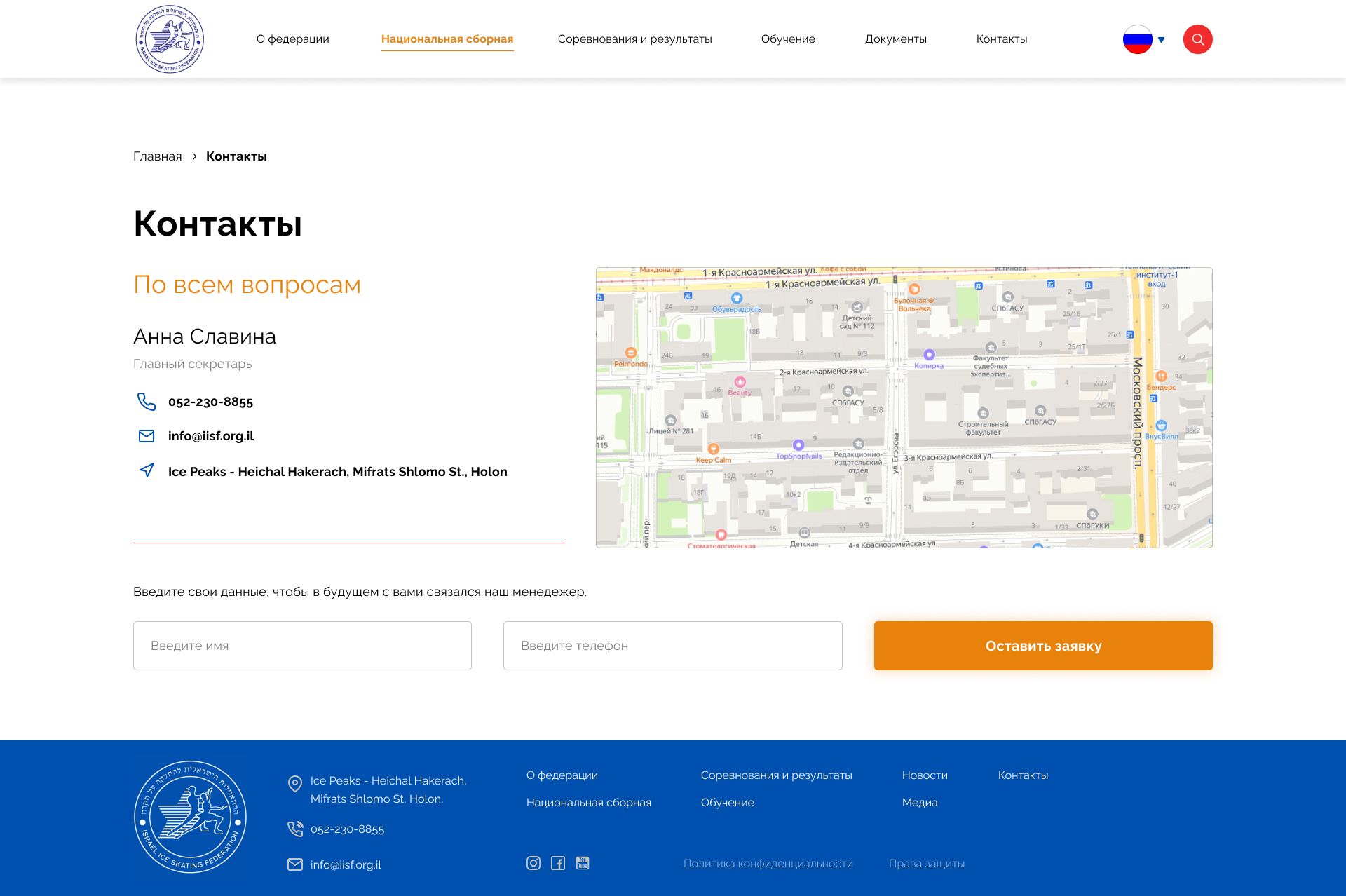Image resolution: width=1346 pixels, height=896 pixels.
Task: Open the search via red magnifier icon
Action: 1197,39
